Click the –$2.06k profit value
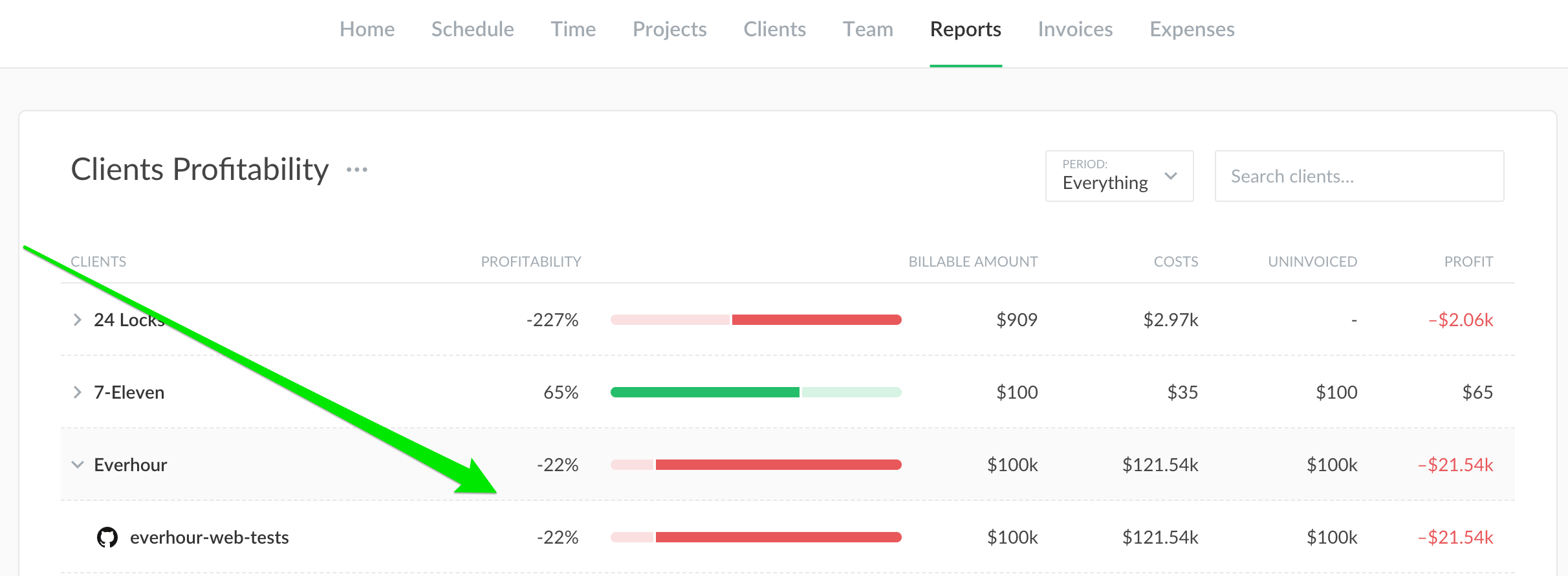1568x576 pixels. pos(1461,320)
